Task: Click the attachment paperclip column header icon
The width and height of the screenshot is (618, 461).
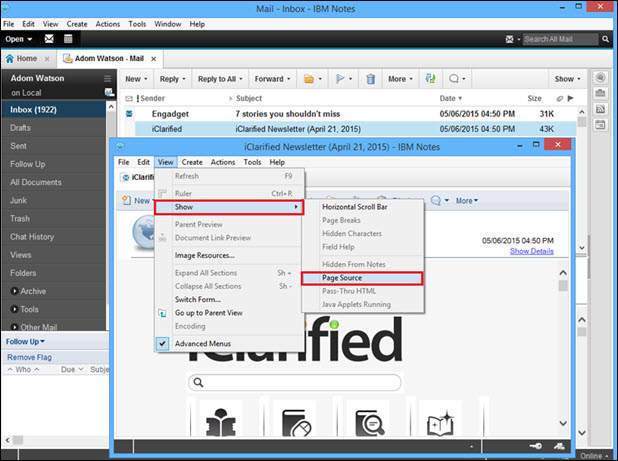Action: pyautogui.click(x=559, y=99)
